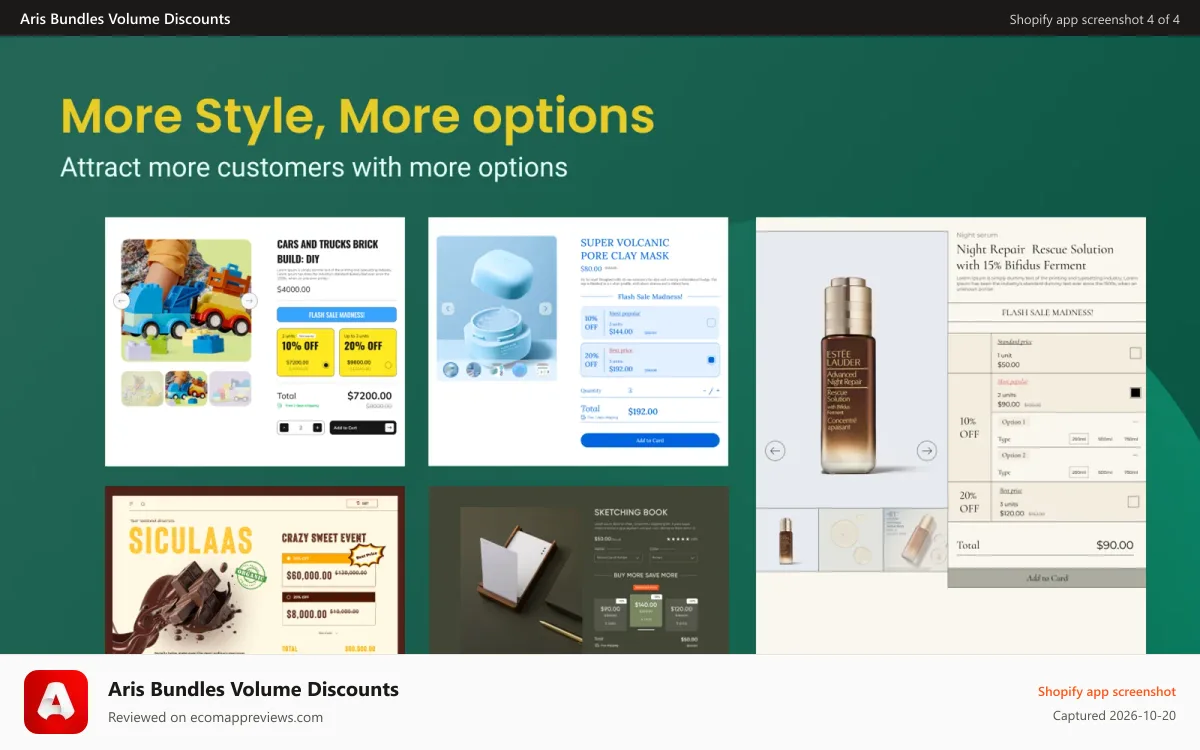The image size is (1200, 750).
Task: Click 'Captured 2026-10-20' text
Action: coord(1114,716)
